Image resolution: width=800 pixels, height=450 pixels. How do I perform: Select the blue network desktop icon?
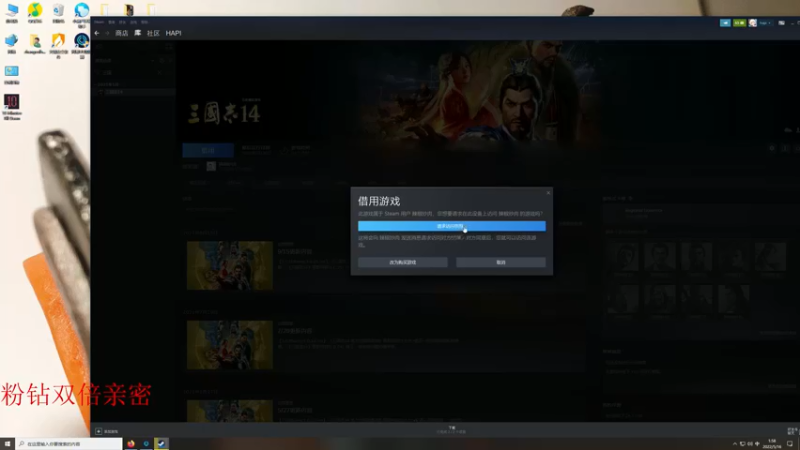coord(12,44)
